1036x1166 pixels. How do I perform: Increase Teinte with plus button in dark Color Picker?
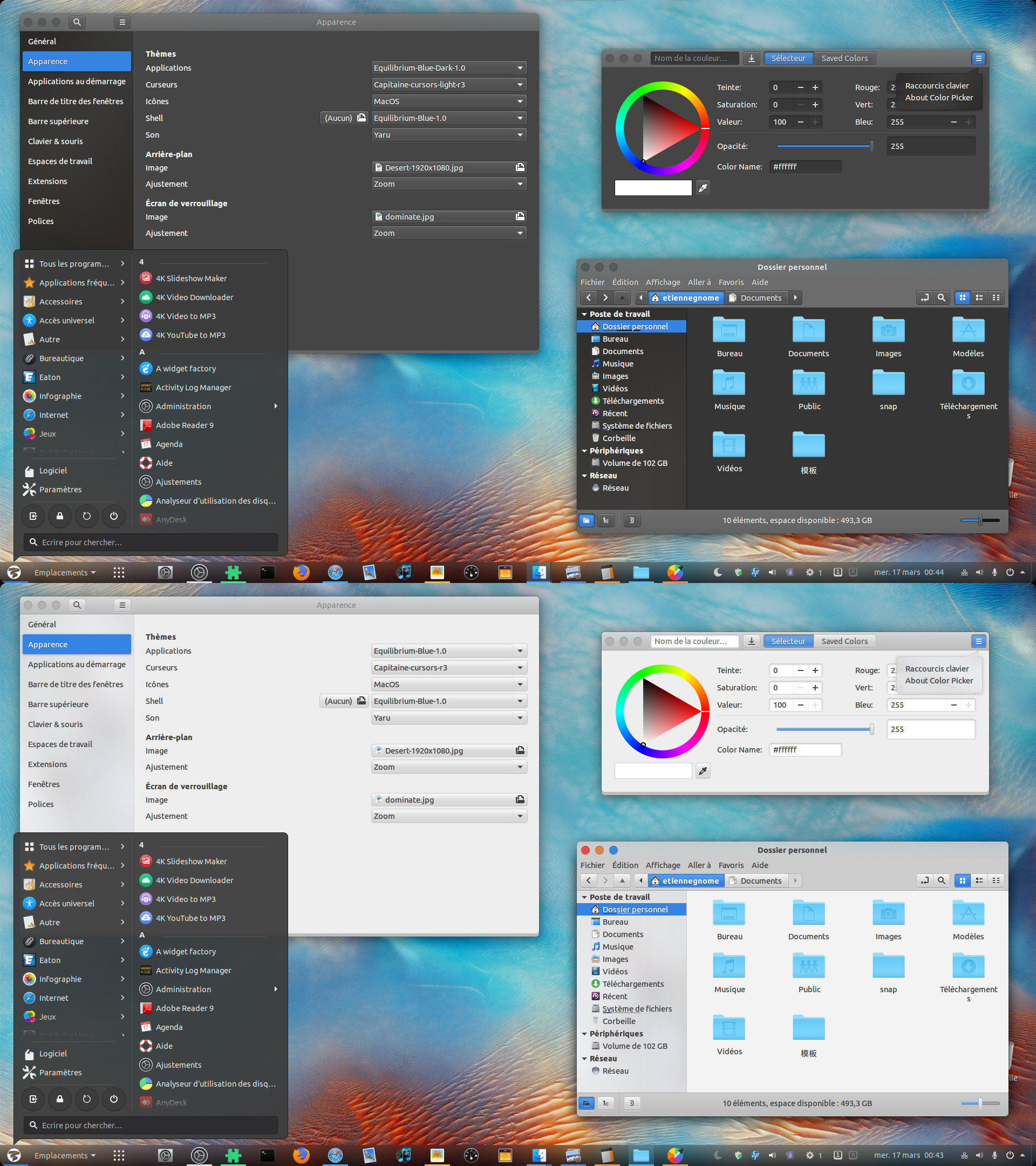[815, 87]
